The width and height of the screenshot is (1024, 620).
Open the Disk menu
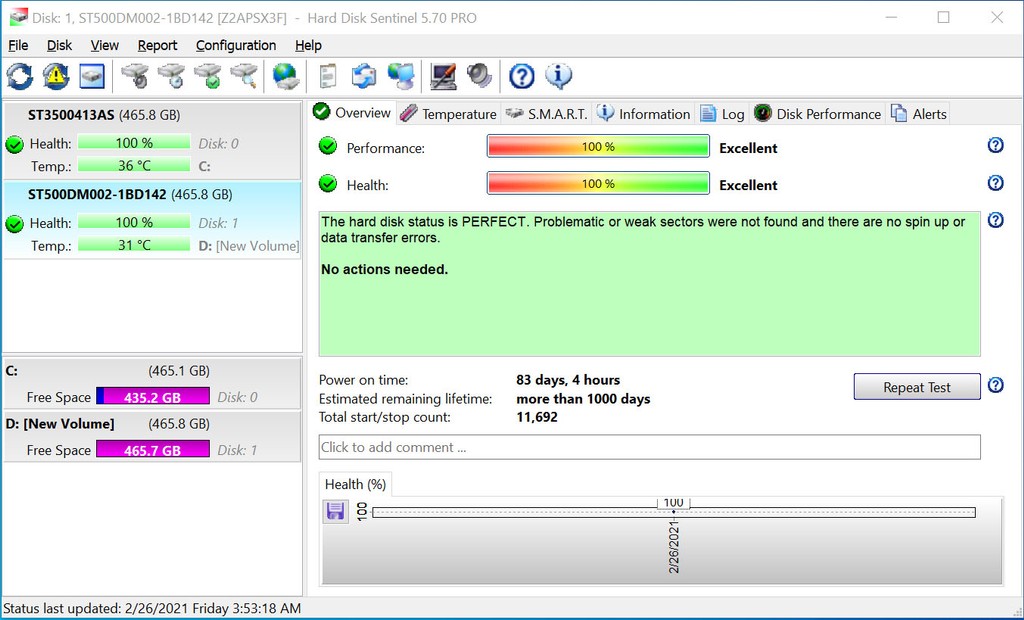(59, 45)
